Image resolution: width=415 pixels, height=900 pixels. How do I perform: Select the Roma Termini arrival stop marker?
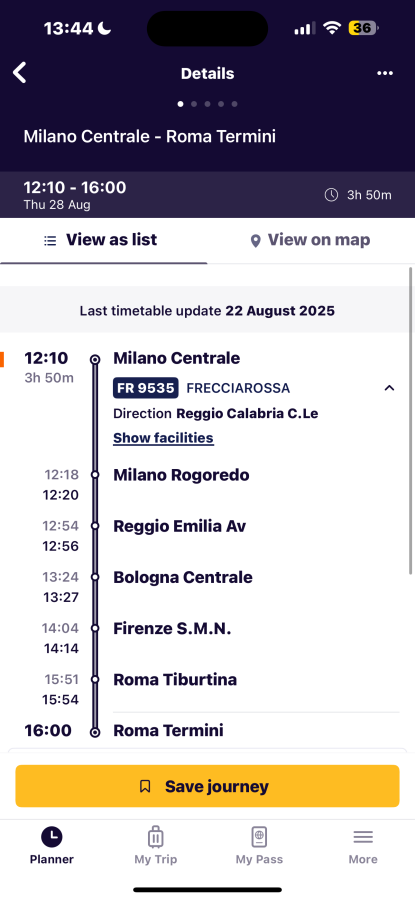pyautogui.click(x=95, y=732)
